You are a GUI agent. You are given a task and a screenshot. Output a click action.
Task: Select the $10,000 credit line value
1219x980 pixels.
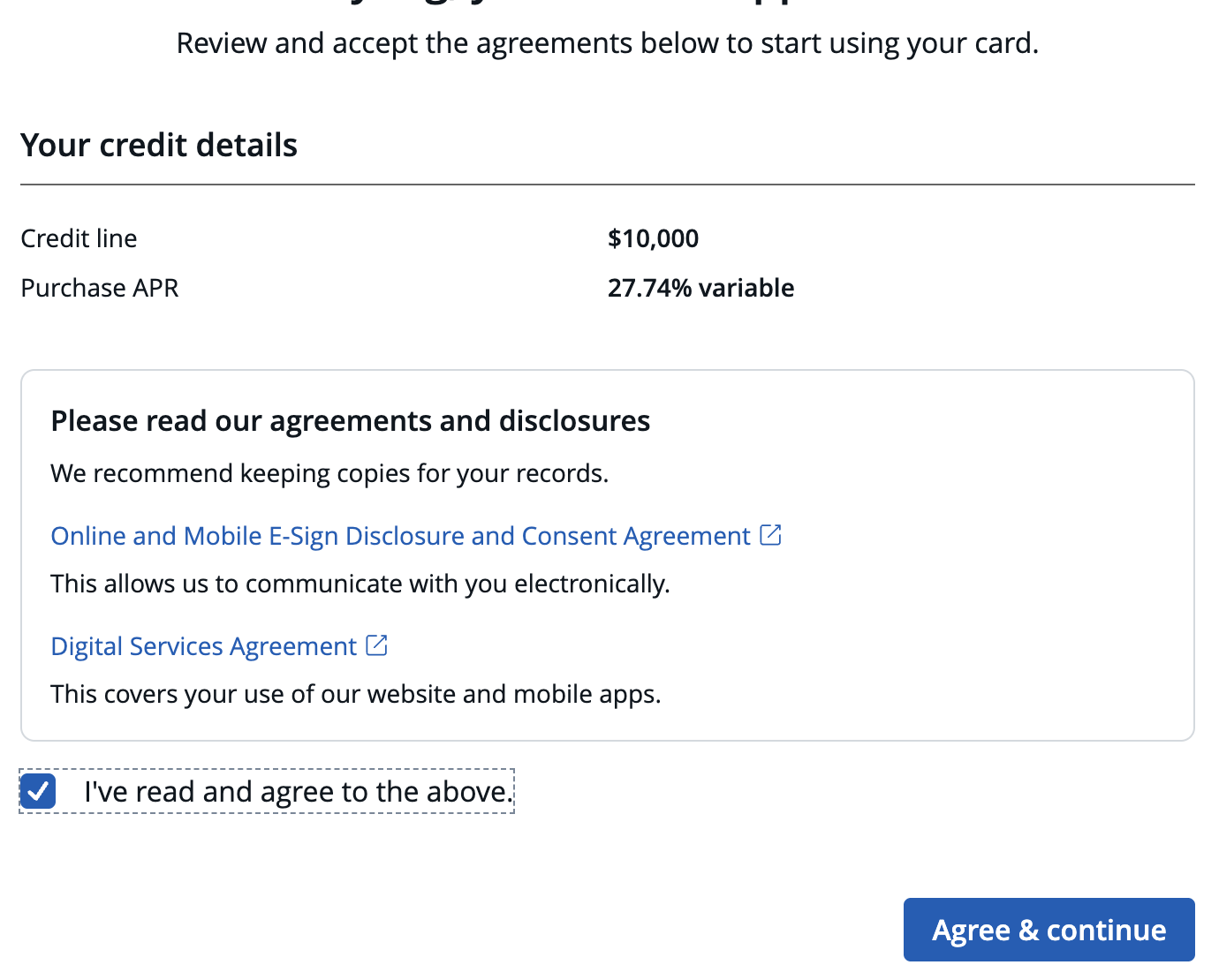(x=653, y=238)
